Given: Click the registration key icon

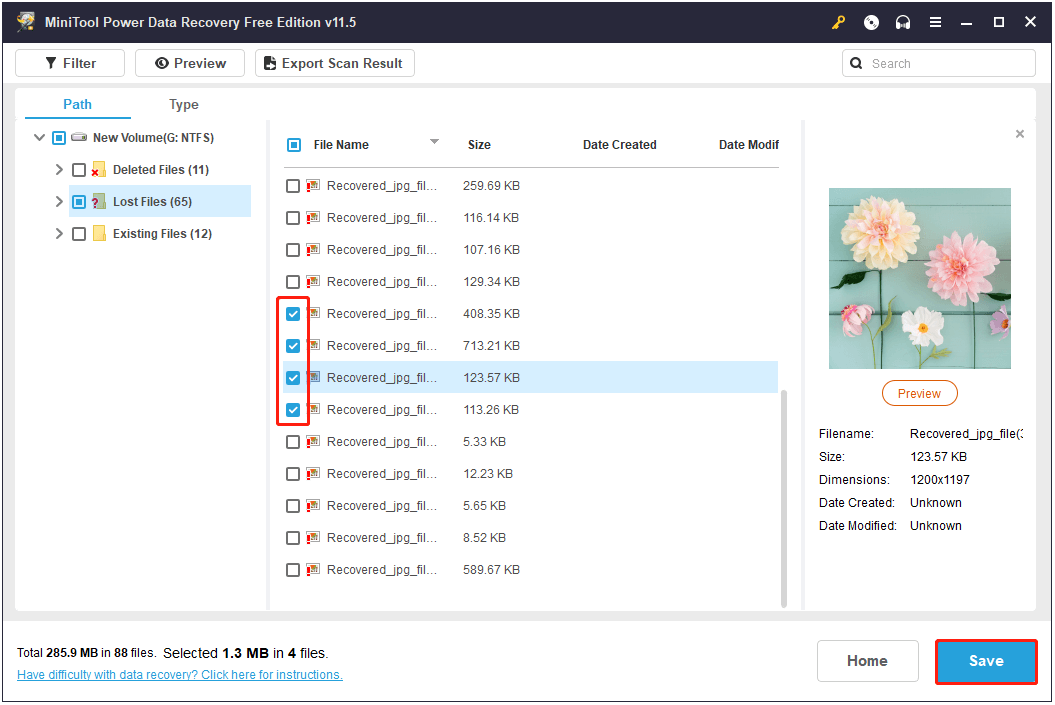Looking at the screenshot, I should coord(838,22).
